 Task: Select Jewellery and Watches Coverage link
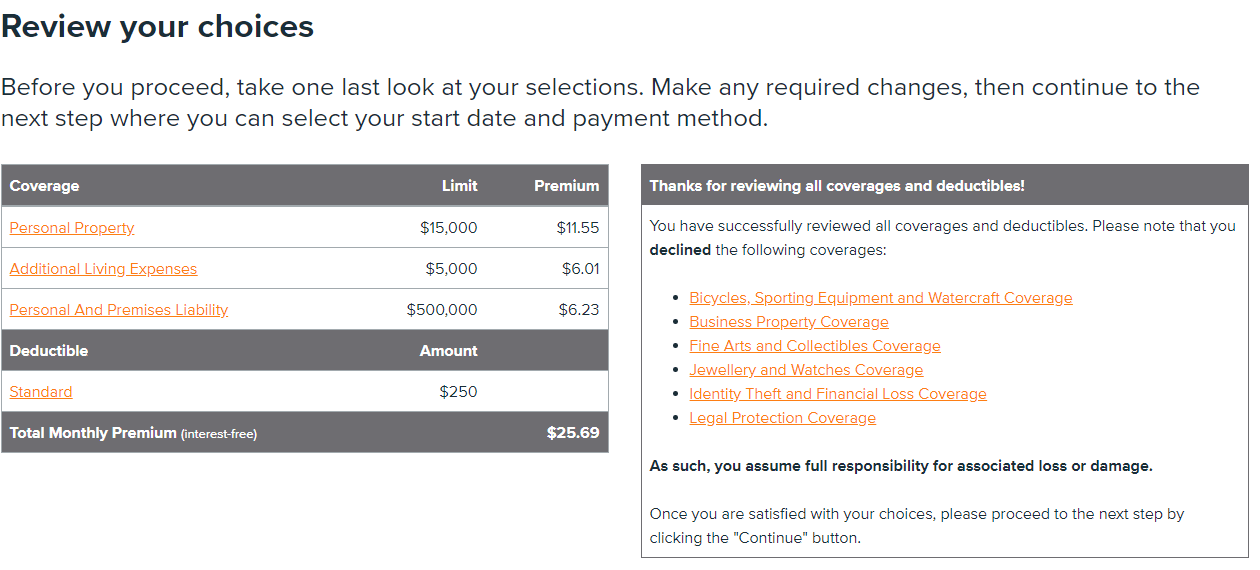[805, 370]
